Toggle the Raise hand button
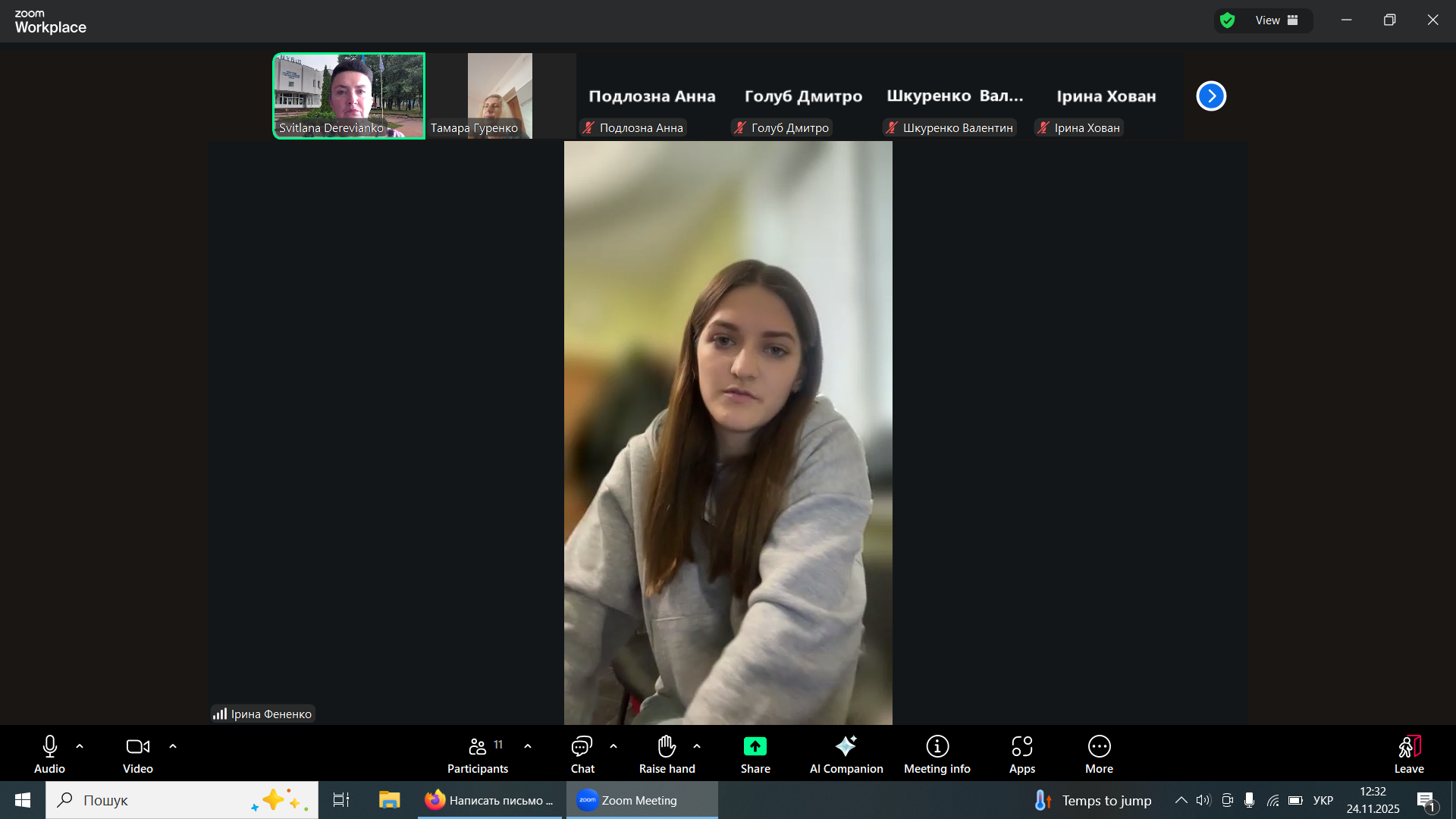This screenshot has width=1456, height=819. pyautogui.click(x=667, y=755)
